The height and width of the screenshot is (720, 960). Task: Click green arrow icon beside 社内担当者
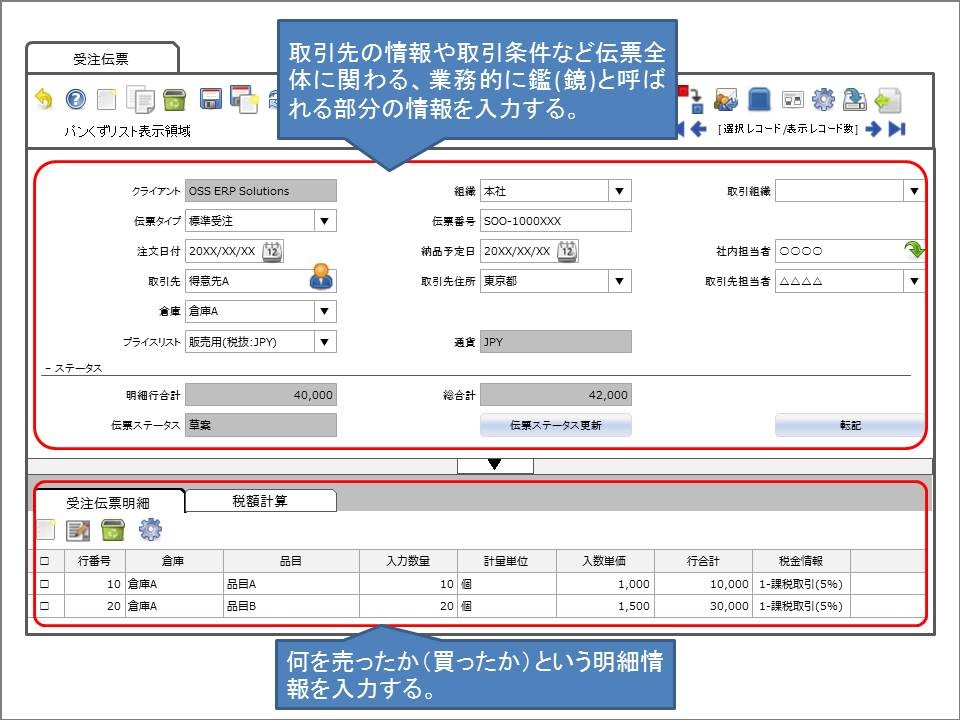click(913, 250)
